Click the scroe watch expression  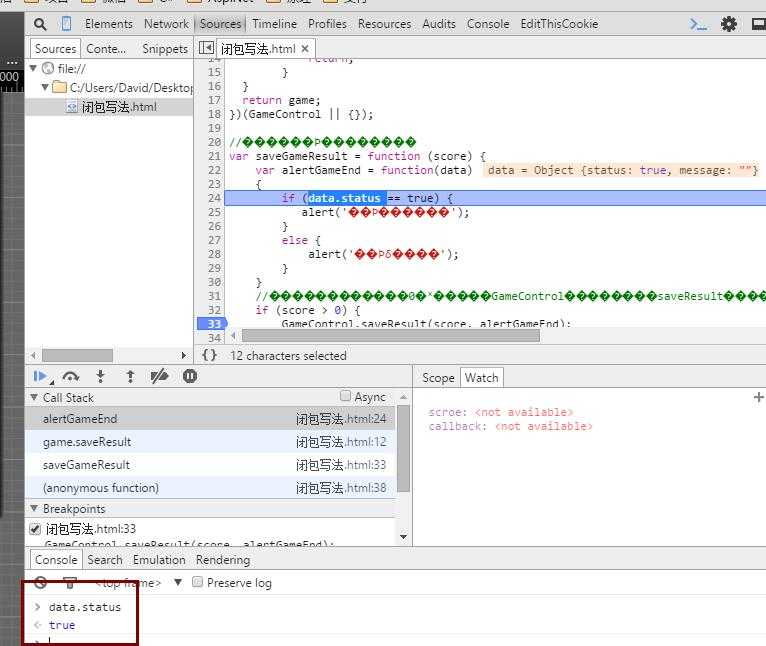(x=500, y=412)
